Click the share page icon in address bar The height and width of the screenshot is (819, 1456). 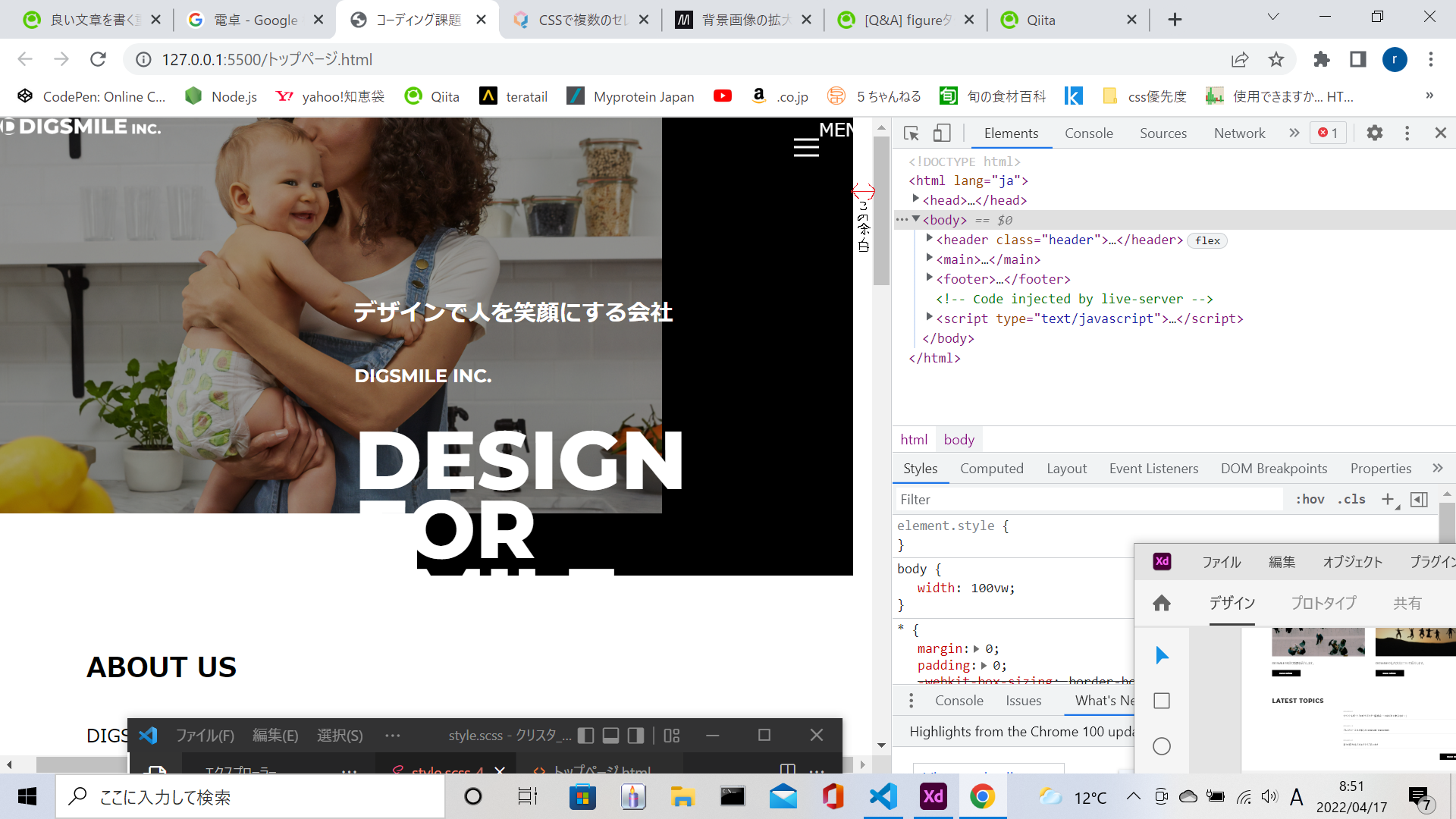click(1240, 59)
